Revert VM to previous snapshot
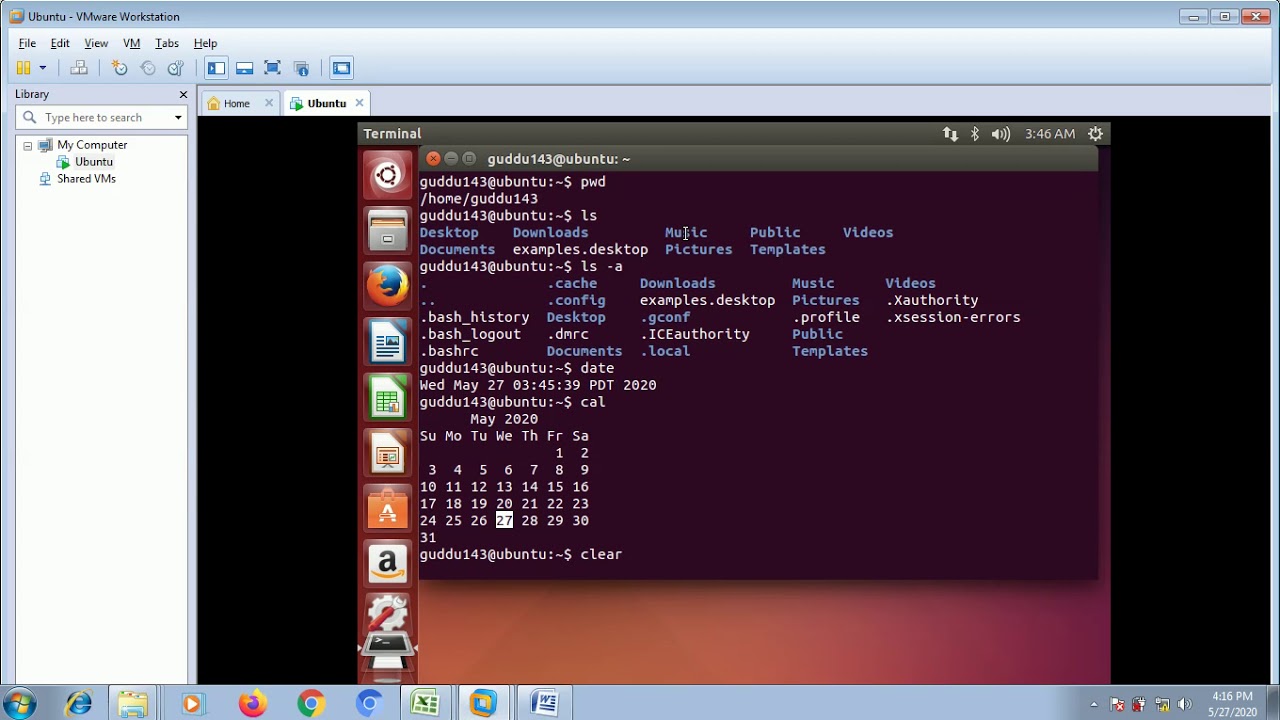This screenshot has width=1280, height=720. 148,68
